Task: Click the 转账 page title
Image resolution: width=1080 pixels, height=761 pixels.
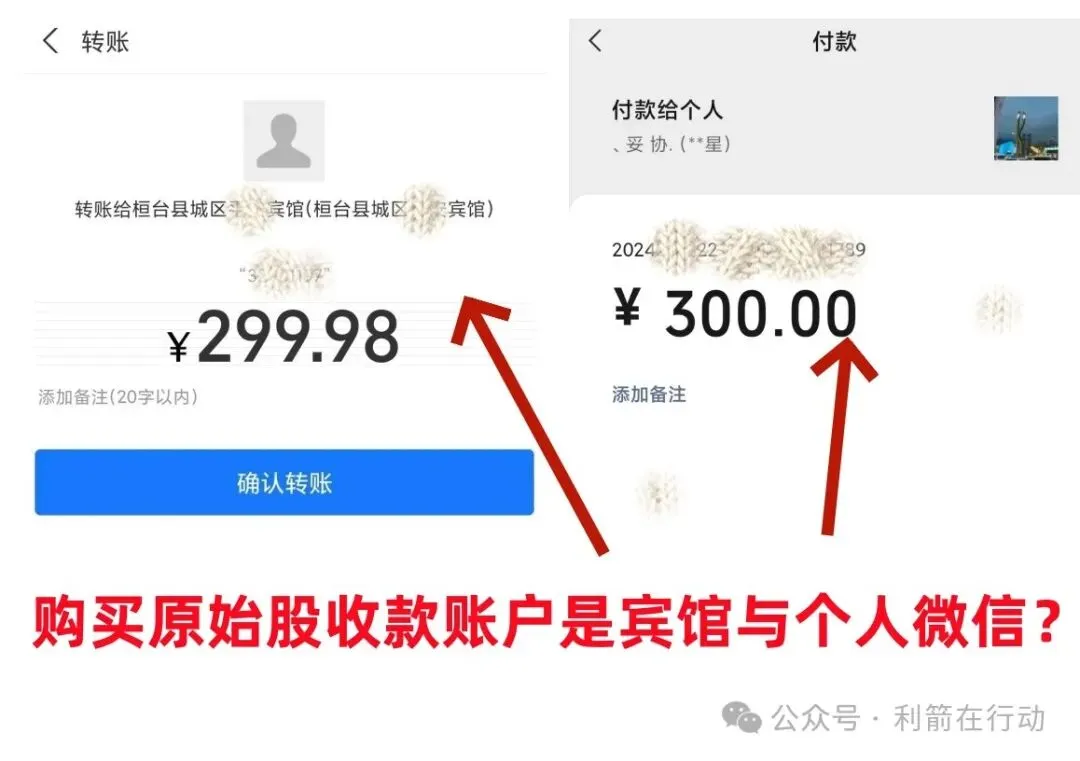Action: tap(105, 41)
